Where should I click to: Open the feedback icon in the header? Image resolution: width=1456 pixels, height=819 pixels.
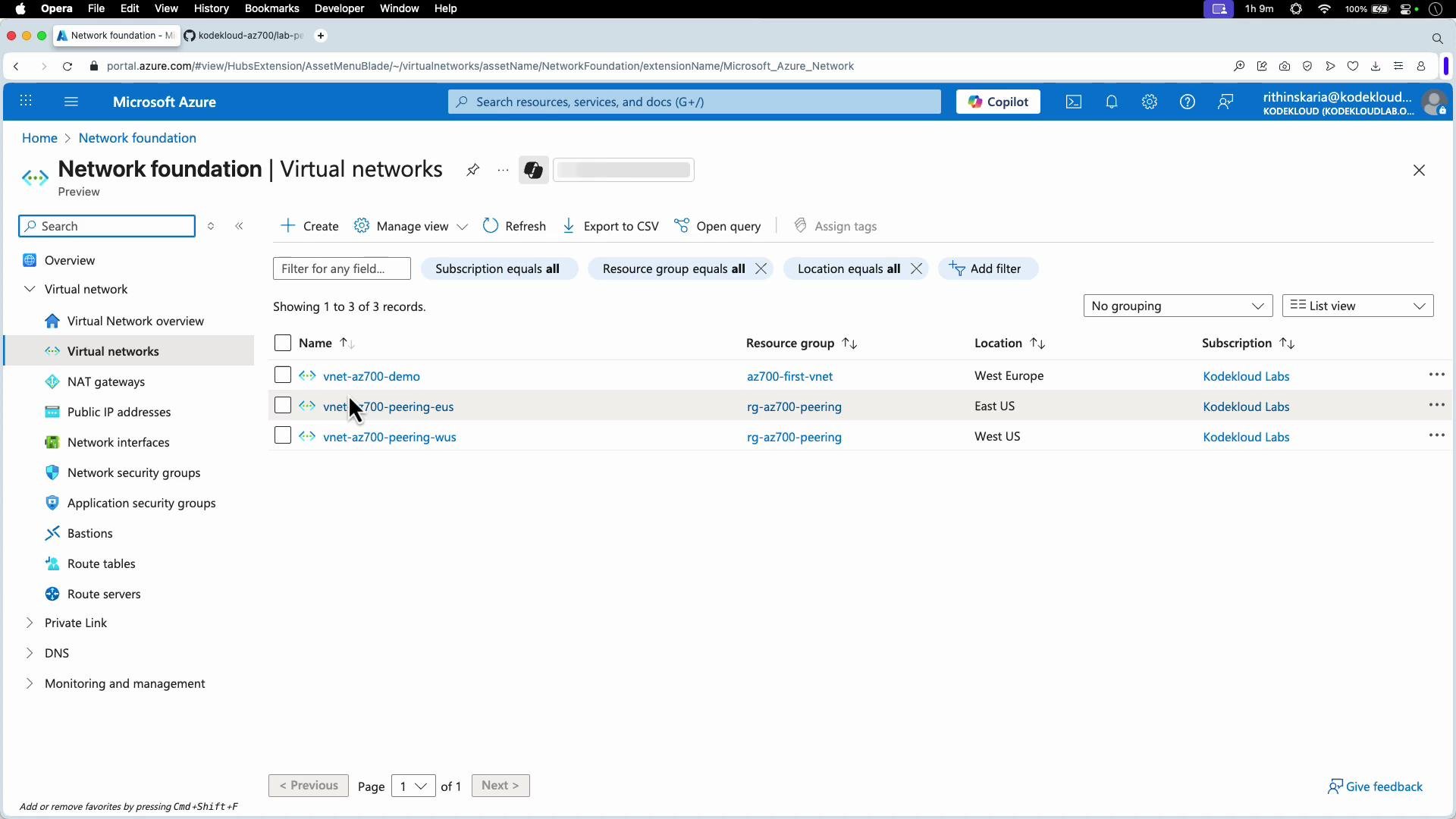[1225, 102]
